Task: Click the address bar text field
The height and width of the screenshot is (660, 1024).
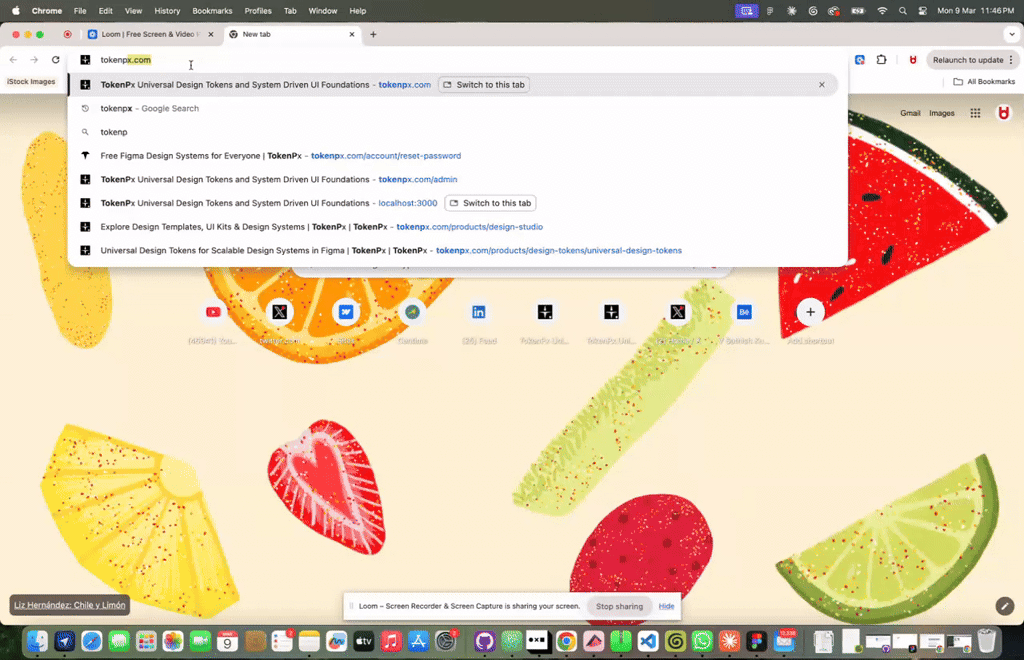Action: point(457,59)
